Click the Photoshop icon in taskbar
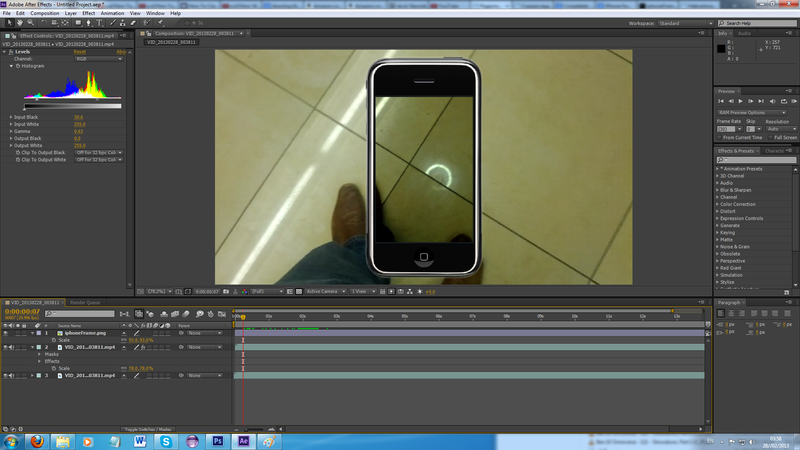Screen dimensions: 800x450 point(219,440)
